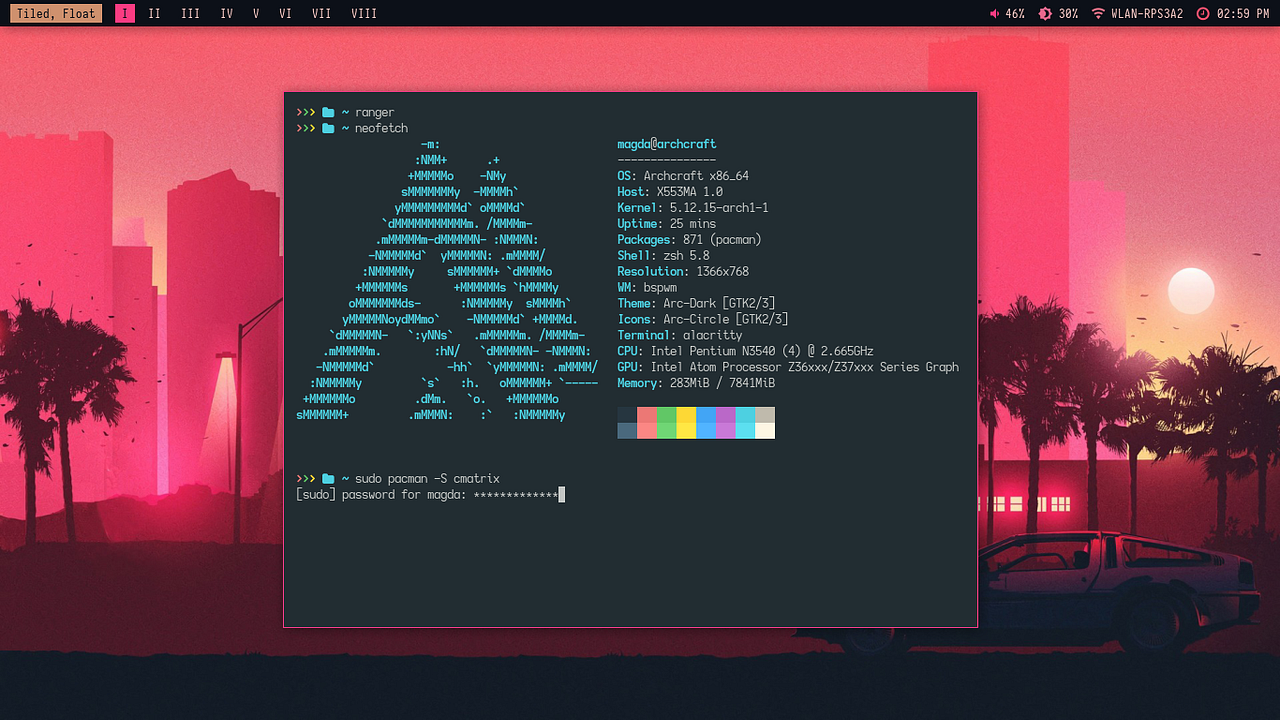Click the 'Kernel: 5.12.15-arch1-1' line
The width and height of the screenshot is (1280, 720).
pos(693,208)
